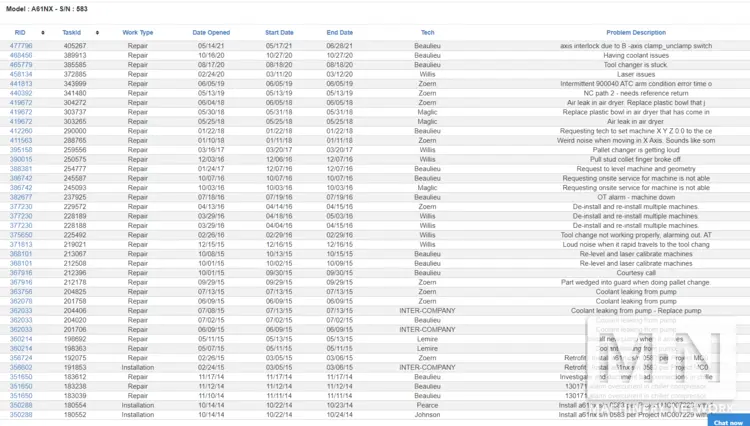The image size is (750, 426).
Task: Select 'Tool changer is stuck' description
Action: coord(636,65)
